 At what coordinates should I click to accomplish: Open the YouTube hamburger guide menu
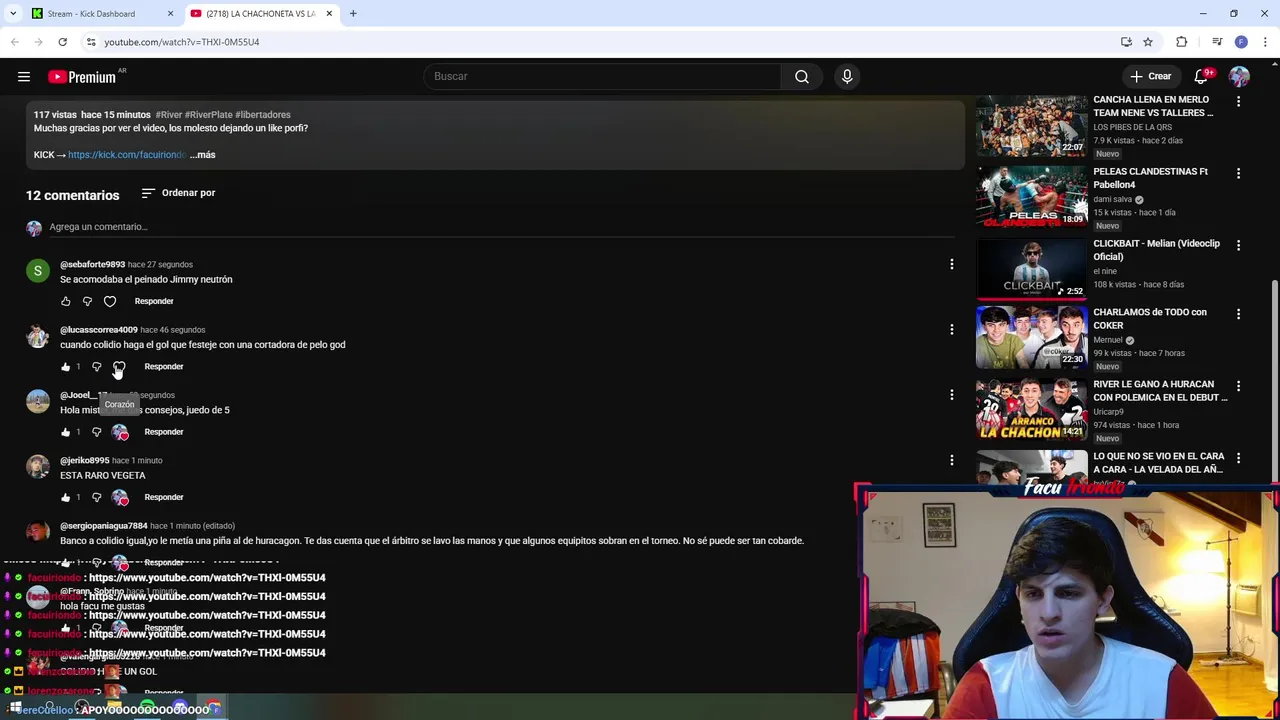[24, 77]
